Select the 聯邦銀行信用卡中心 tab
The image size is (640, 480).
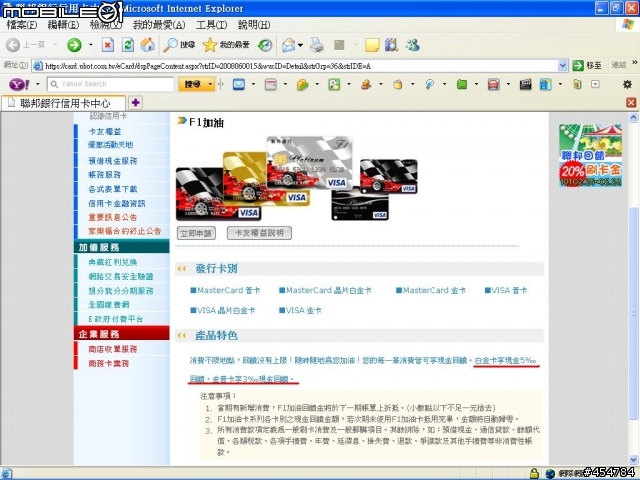pos(64,103)
